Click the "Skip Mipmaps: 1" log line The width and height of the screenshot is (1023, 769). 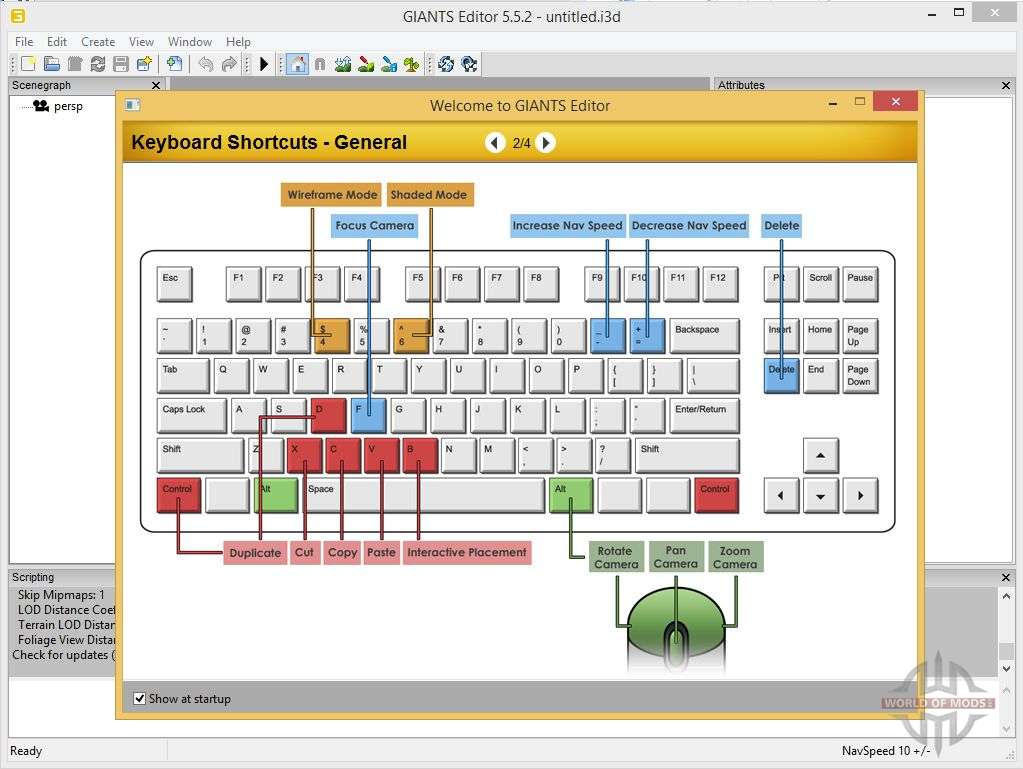click(x=61, y=595)
